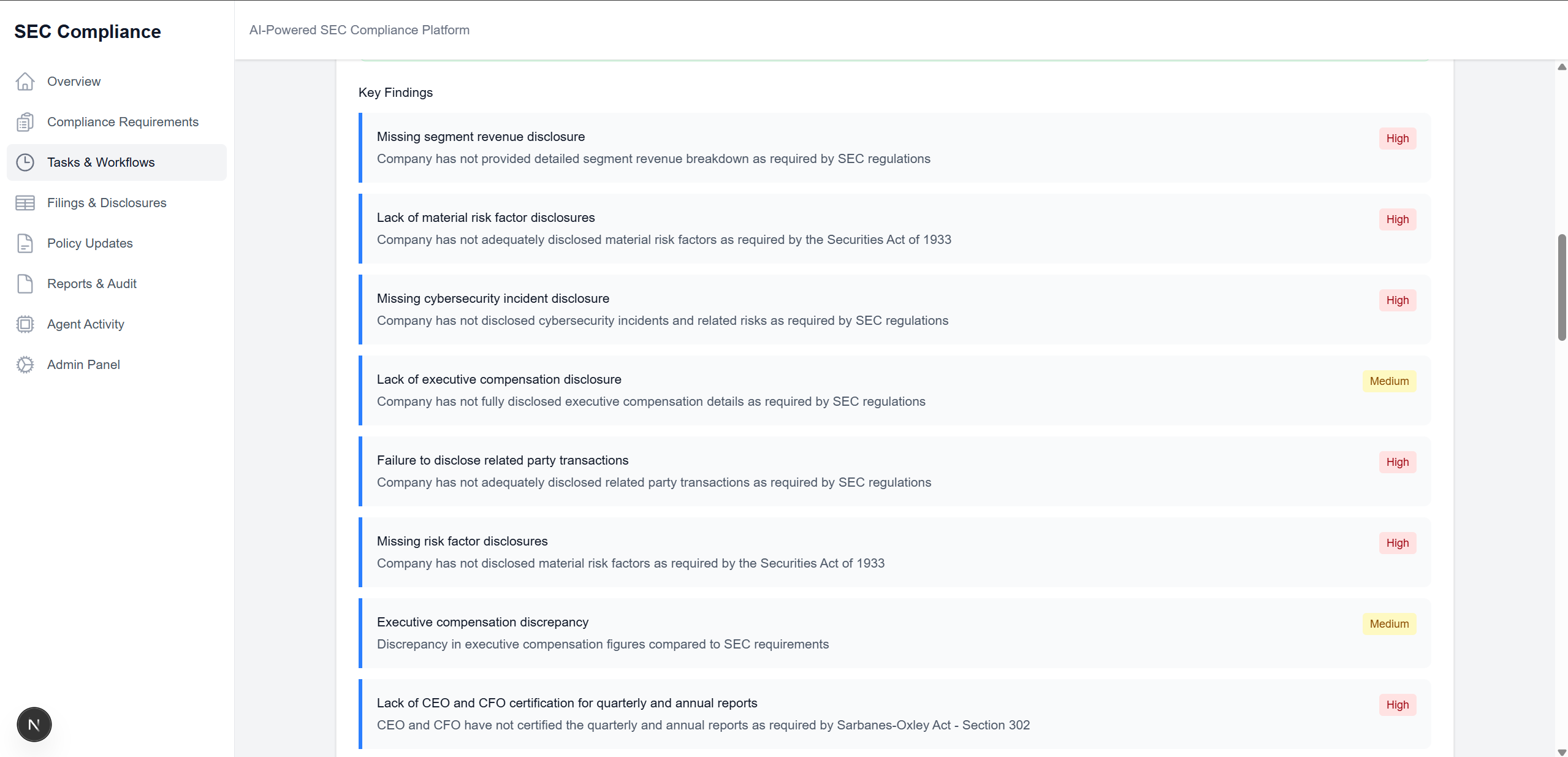Select Missing segment revenue disclosure finding
This screenshot has width=1568, height=757.
coord(481,137)
